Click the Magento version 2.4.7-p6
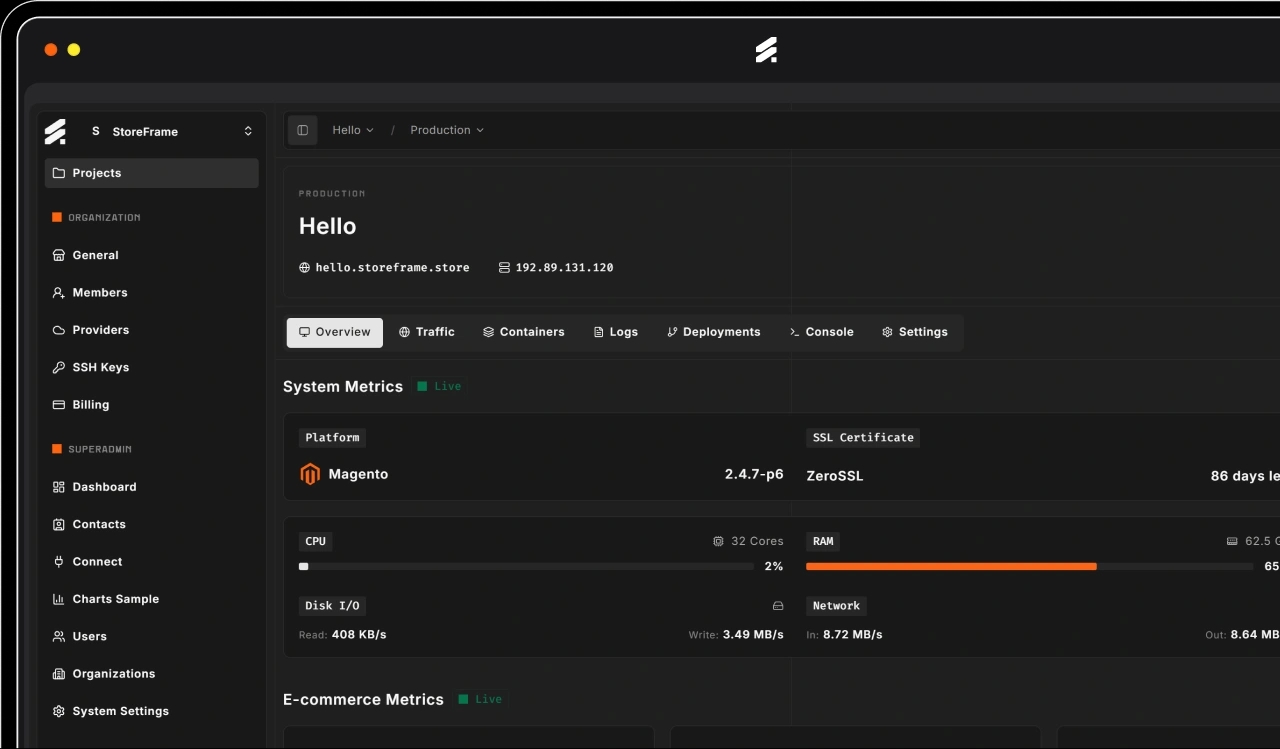Viewport: 1280px width, 749px height. [754, 474]
